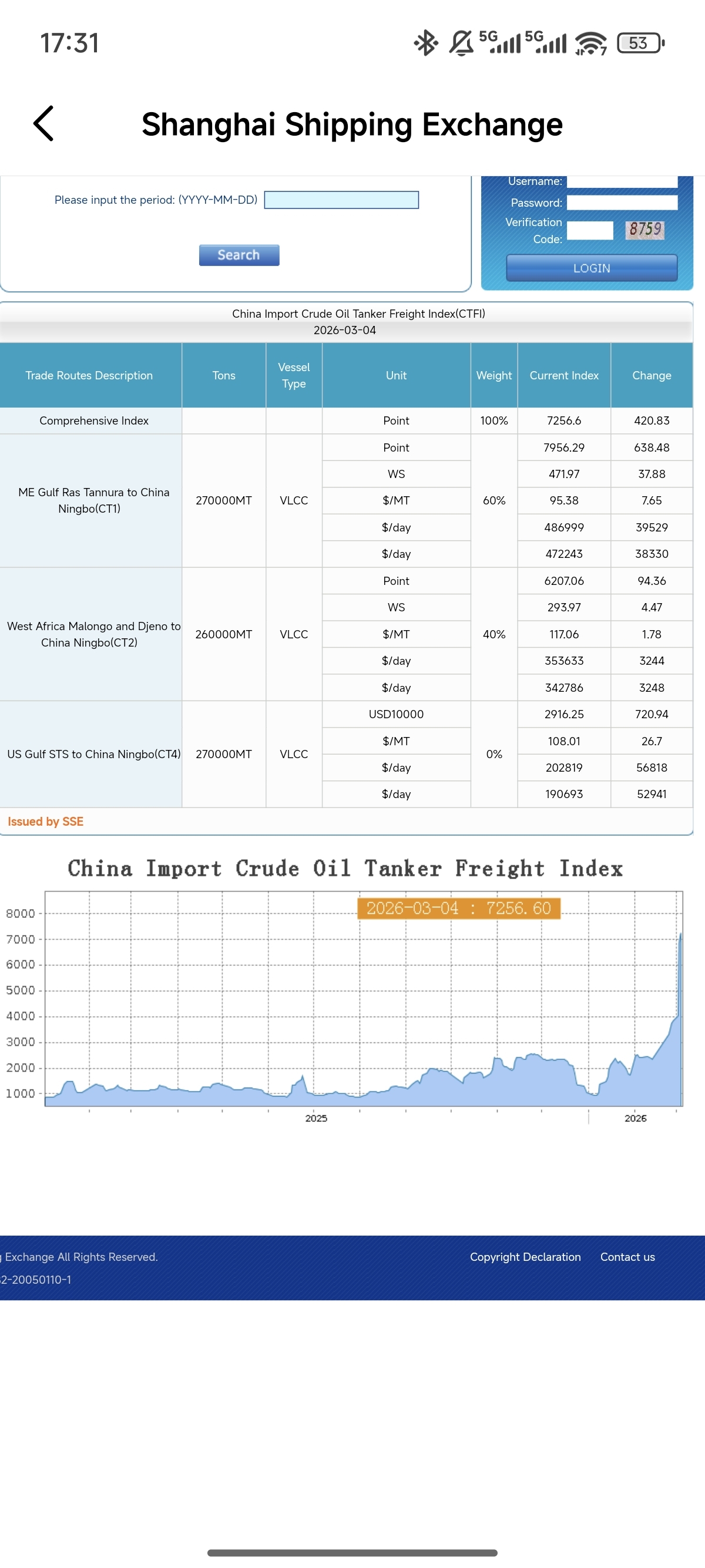Tap the battery level indicator

(640, 43)
